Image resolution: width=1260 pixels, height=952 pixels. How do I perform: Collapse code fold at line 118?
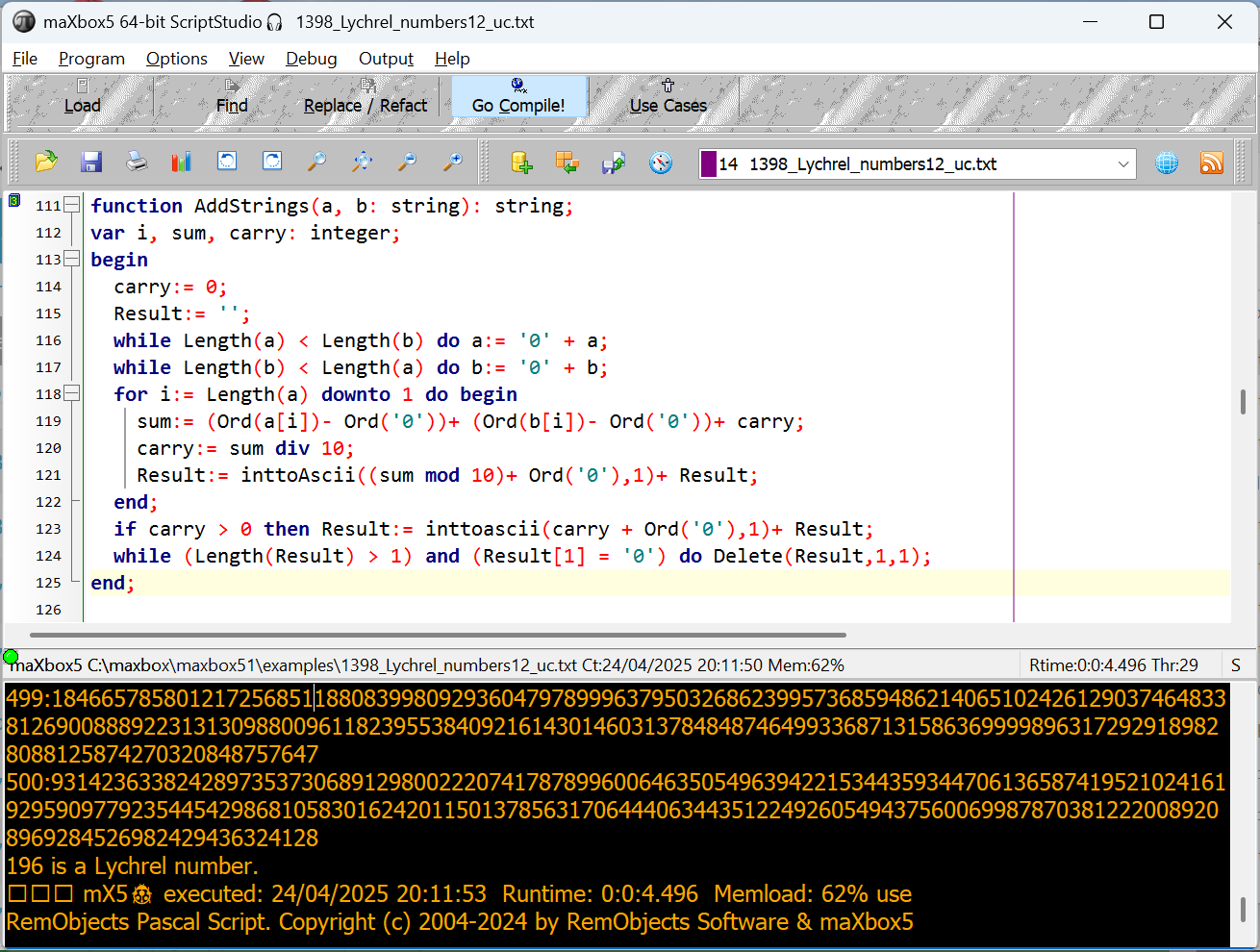[x=71, y=394]
